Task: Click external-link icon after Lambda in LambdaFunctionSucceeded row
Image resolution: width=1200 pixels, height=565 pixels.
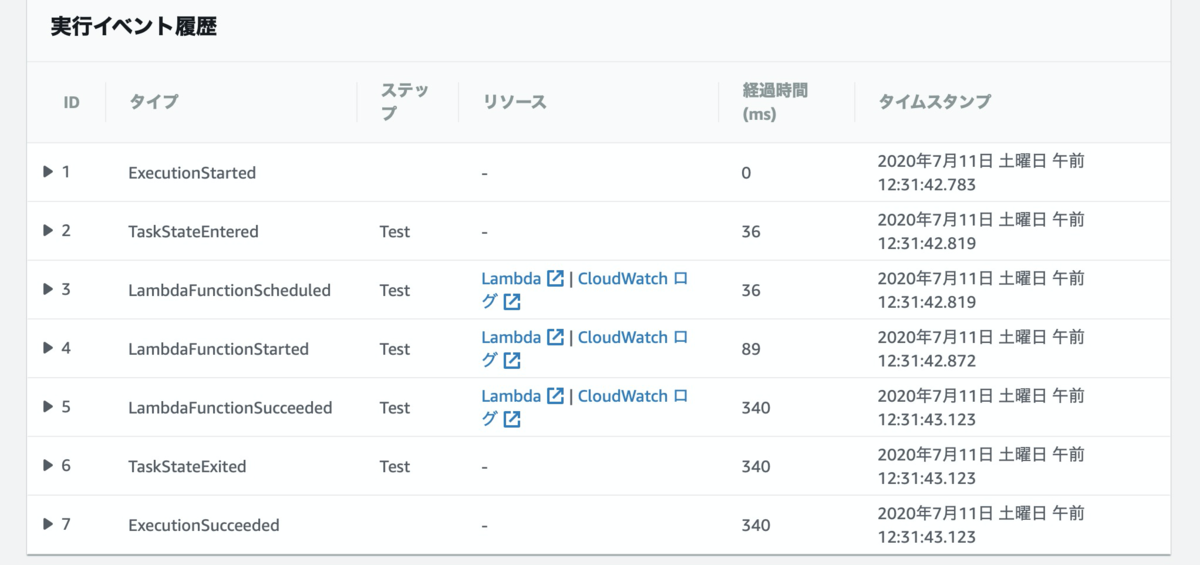Action: [555, 396]
